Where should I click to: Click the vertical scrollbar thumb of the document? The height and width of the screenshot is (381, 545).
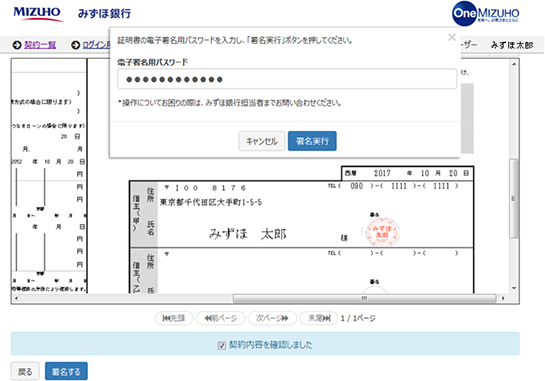pos(514,198)
